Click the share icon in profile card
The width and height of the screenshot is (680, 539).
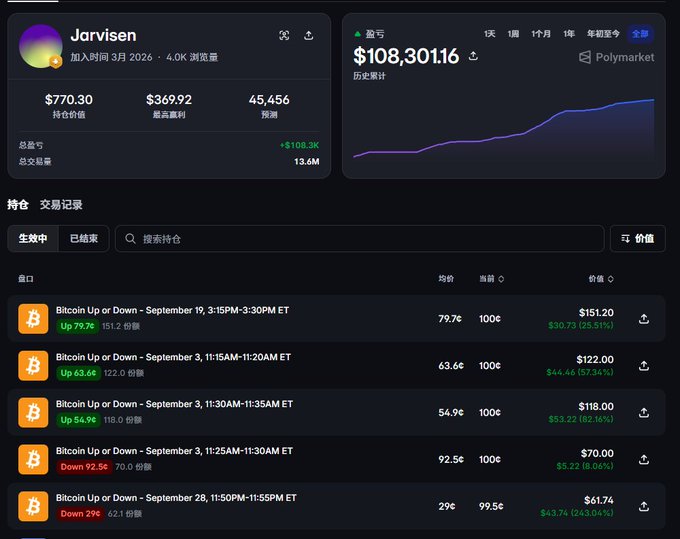308,35
